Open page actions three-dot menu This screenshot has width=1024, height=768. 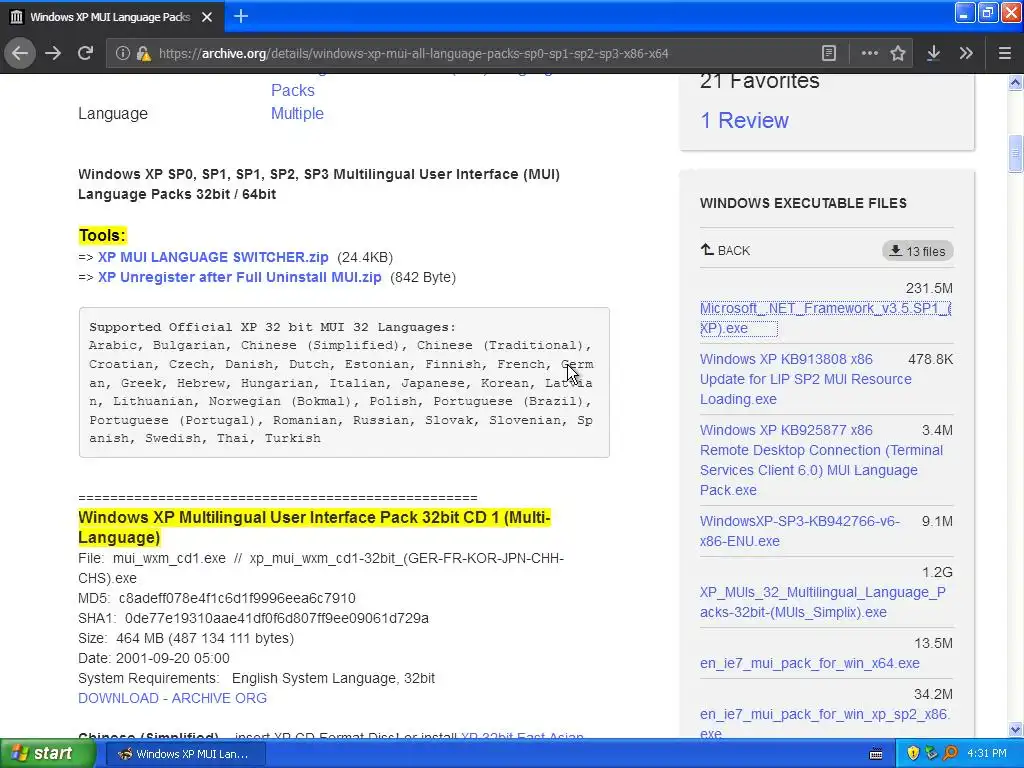pyautogui.click(x=869, y=54)
